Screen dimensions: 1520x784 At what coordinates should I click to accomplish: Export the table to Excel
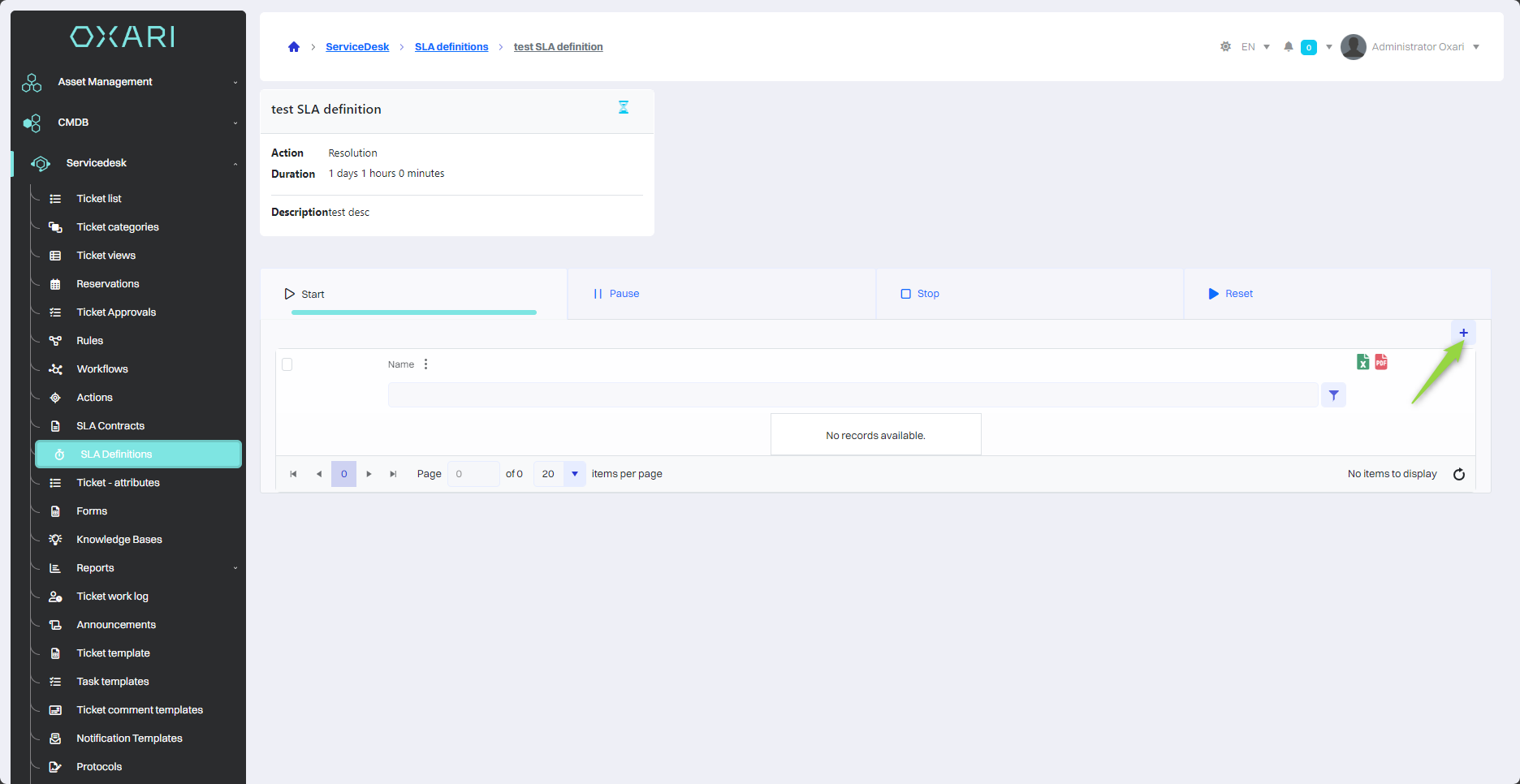(x=1362, y=362)
